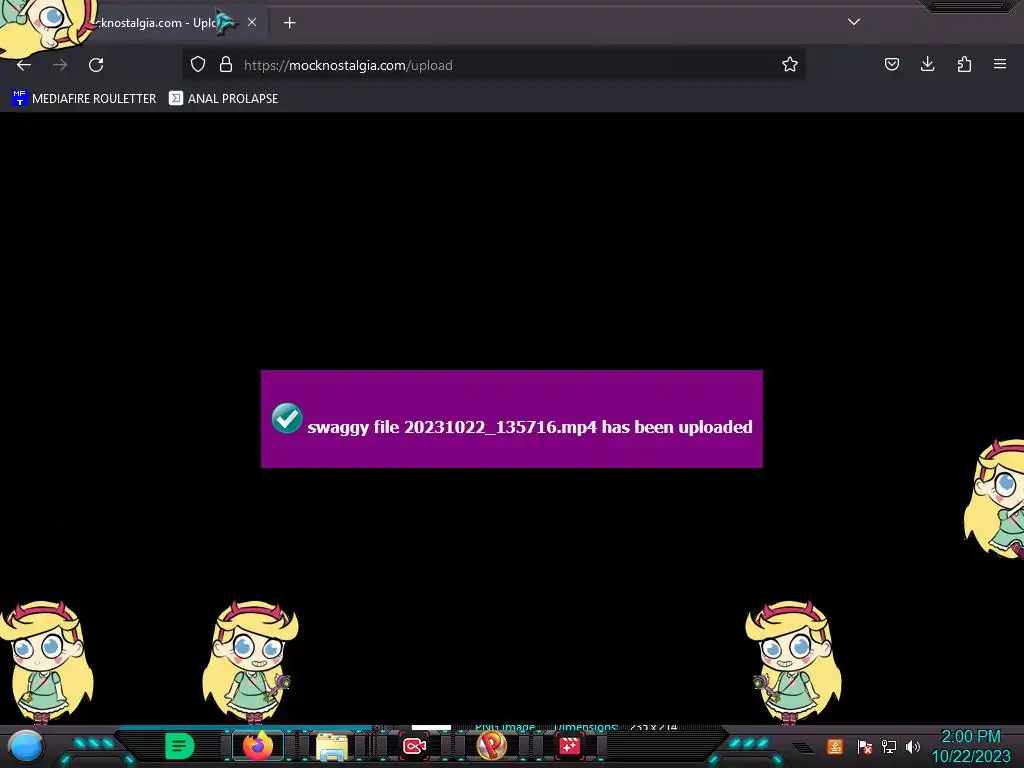This screenshot has width=1024, height=768.
Task: Open the MEDIAFIRE ROULETTER bookmark
Action: pyautogui.click(x=84, y=99)
